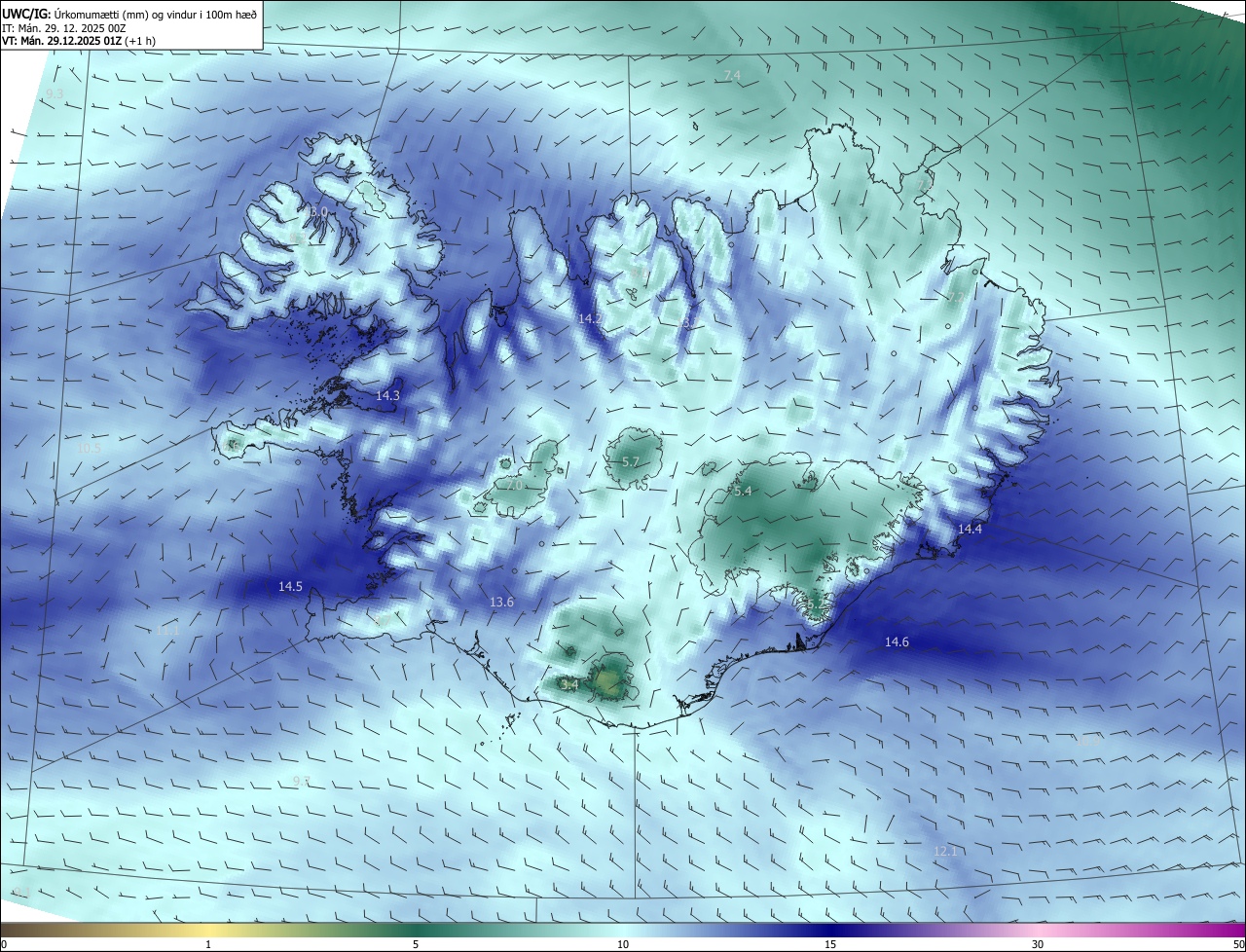Click the 14.6 value label on the map

point(897,641)
